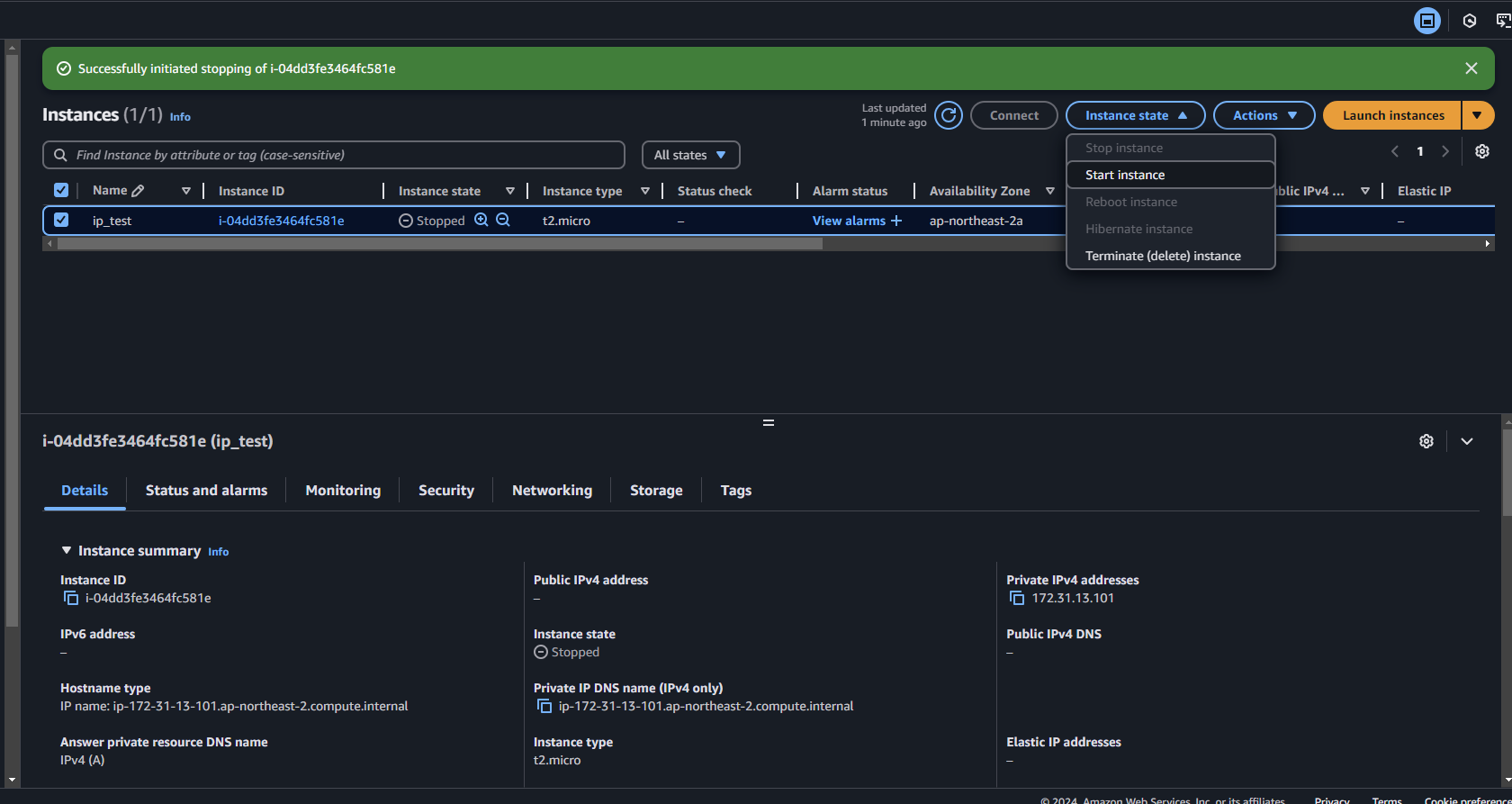The height and width of the screenshot is (804, 1512).
Task: Toggle the select-all instances checkbox
Action: [x=61, y=190]
